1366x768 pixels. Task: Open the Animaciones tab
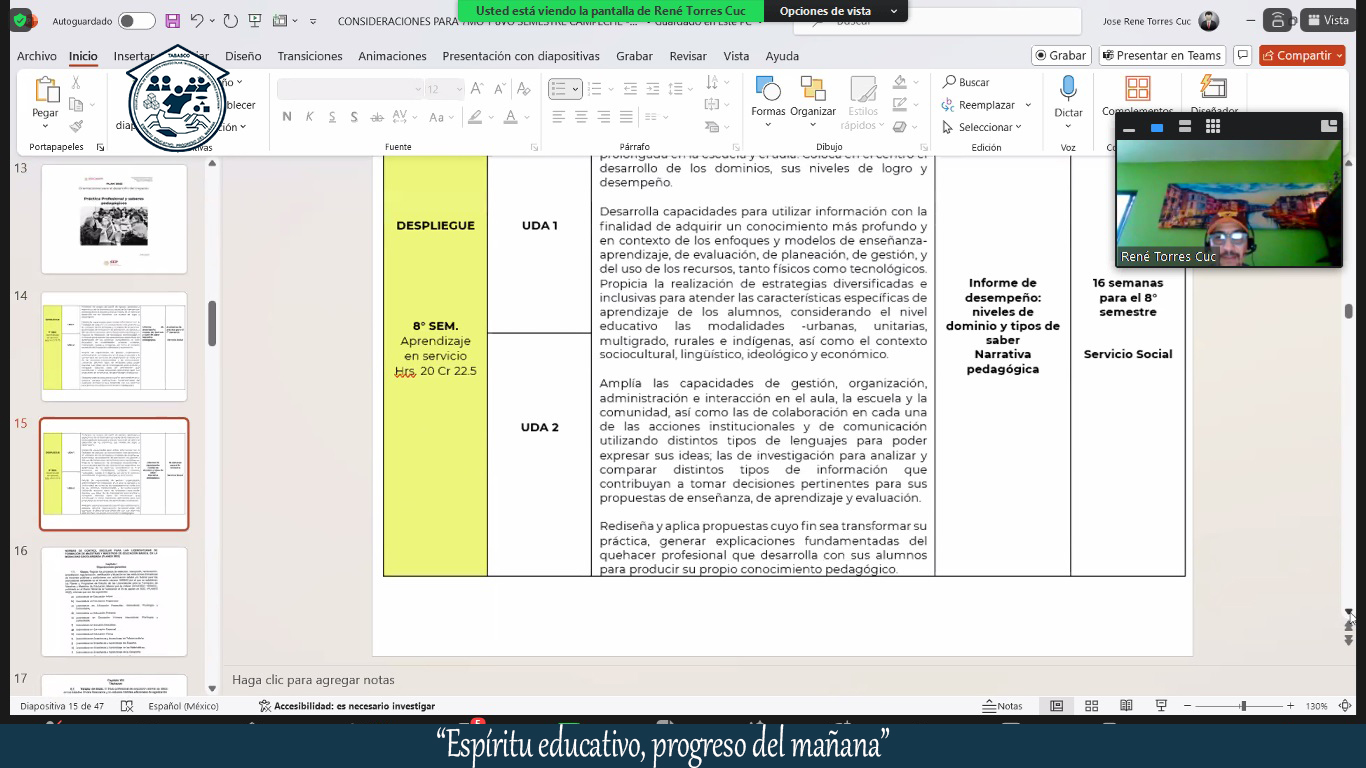(392, 56)
